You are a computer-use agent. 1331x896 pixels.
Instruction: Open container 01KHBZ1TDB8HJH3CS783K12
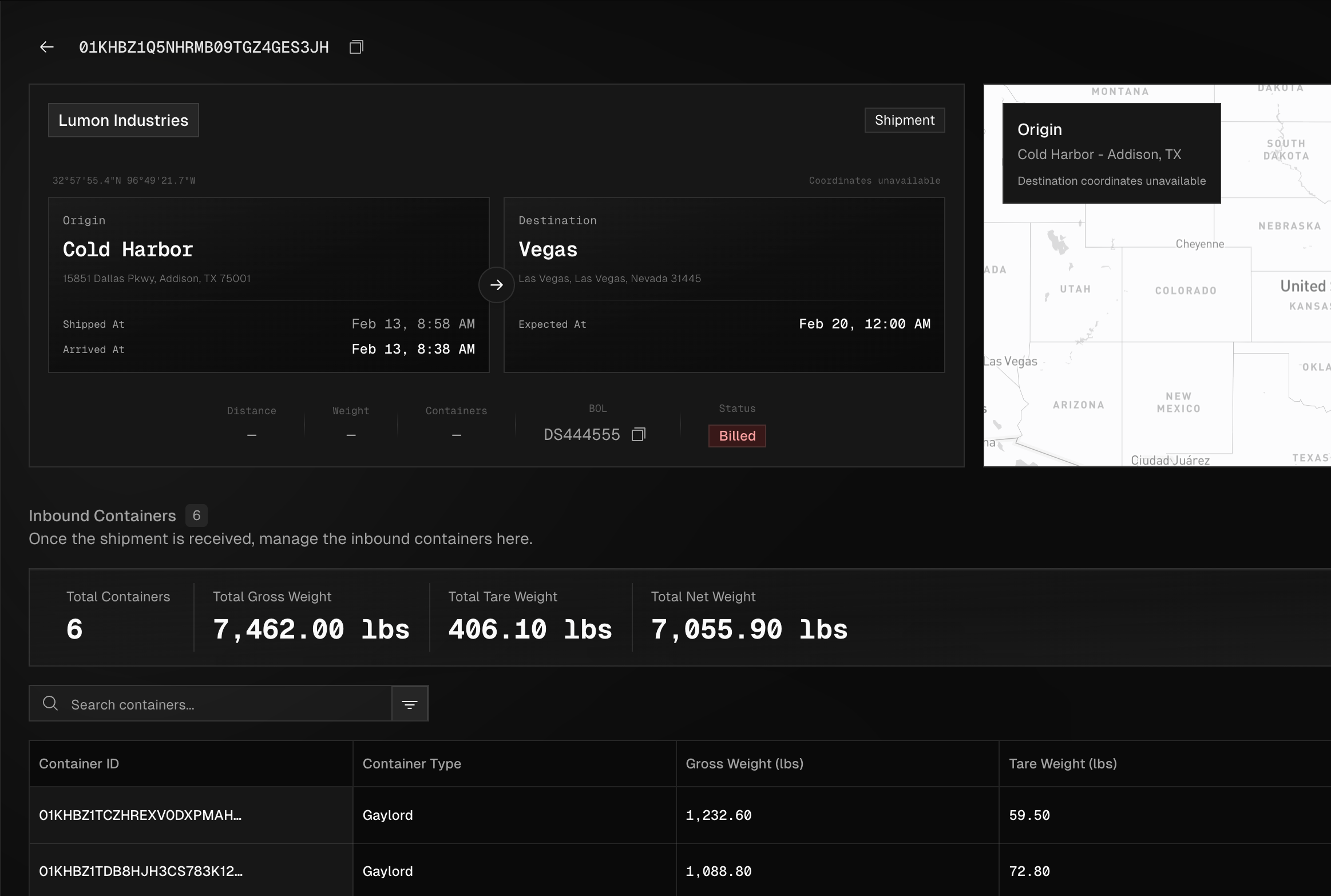140,871
